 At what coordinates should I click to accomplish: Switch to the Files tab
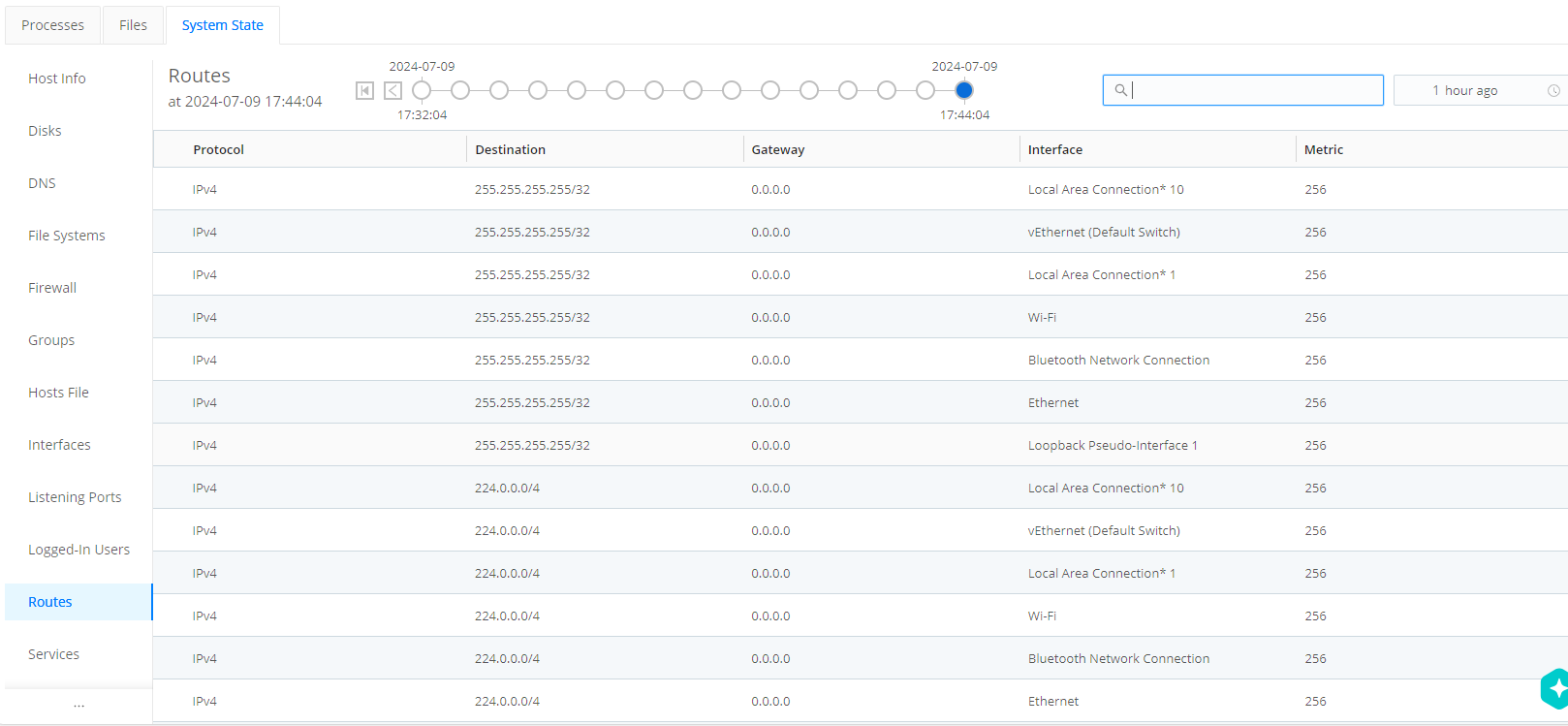click(133, 25)
